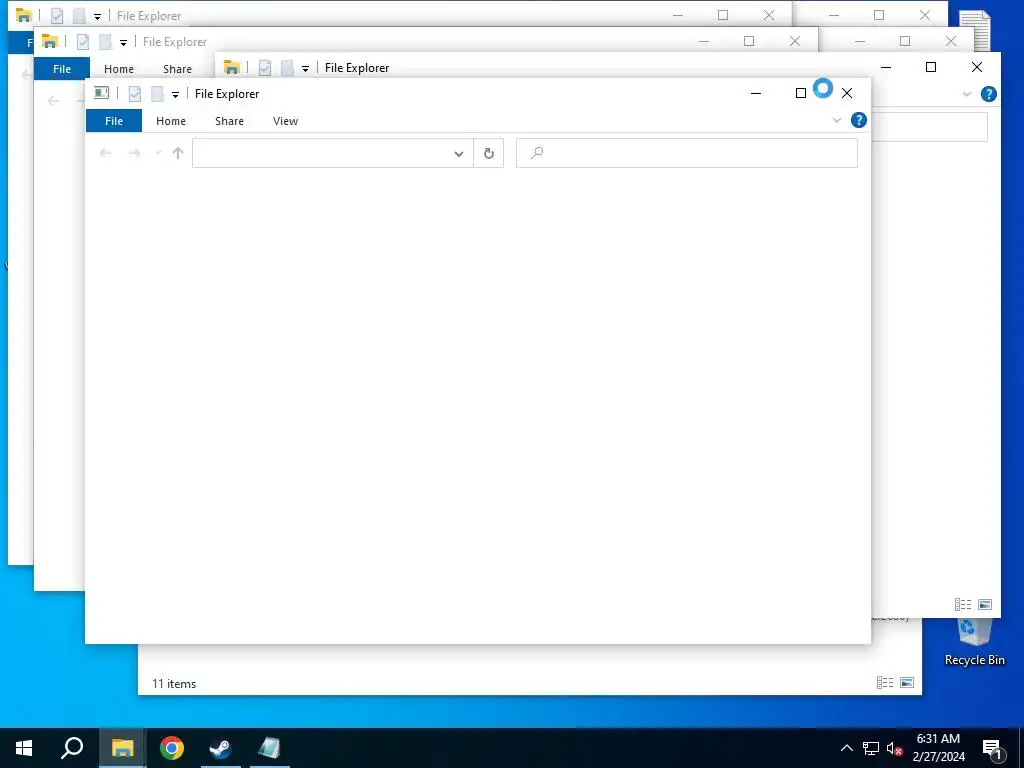Viewport: 1024px width, 768px height.
Task: Switch 11 items window to large icons view
Action: pos(906,682)
